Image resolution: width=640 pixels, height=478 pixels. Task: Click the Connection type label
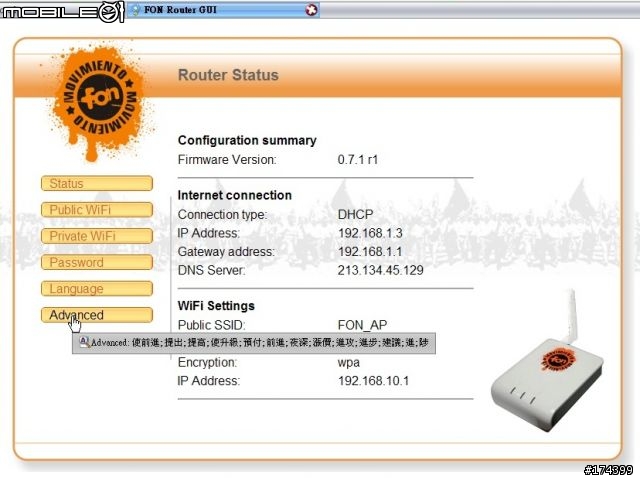click(222, 214)
